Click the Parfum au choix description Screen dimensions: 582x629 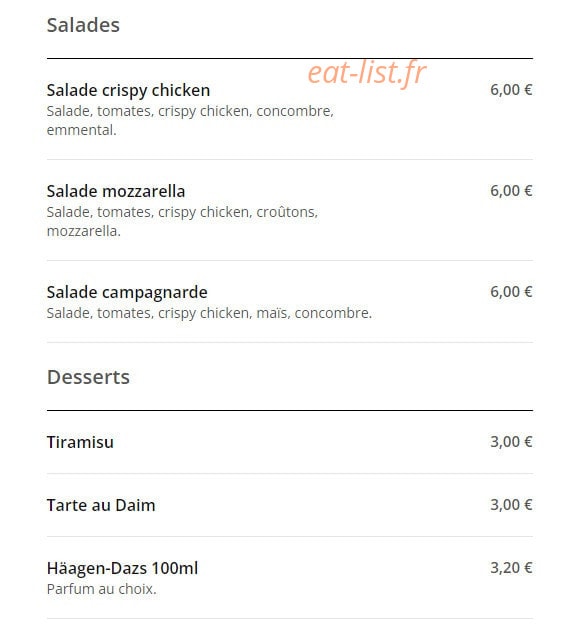(101, 589)
